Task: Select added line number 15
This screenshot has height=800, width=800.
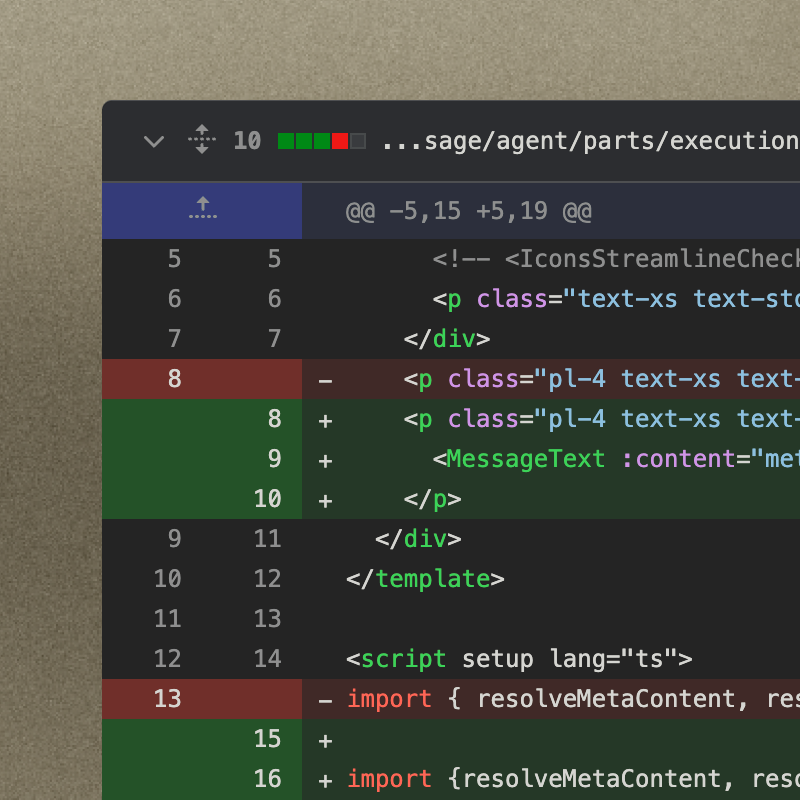Action: (x=267, y=739)
